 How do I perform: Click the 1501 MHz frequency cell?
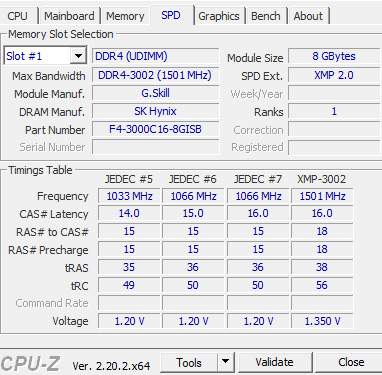pos(322,196)
